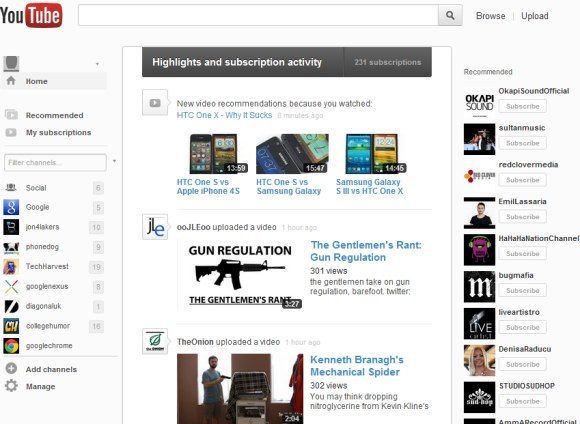
Task: Open dropdown arrow beside Filter channels
Action: pyautogui.click(x=114, y=161)
